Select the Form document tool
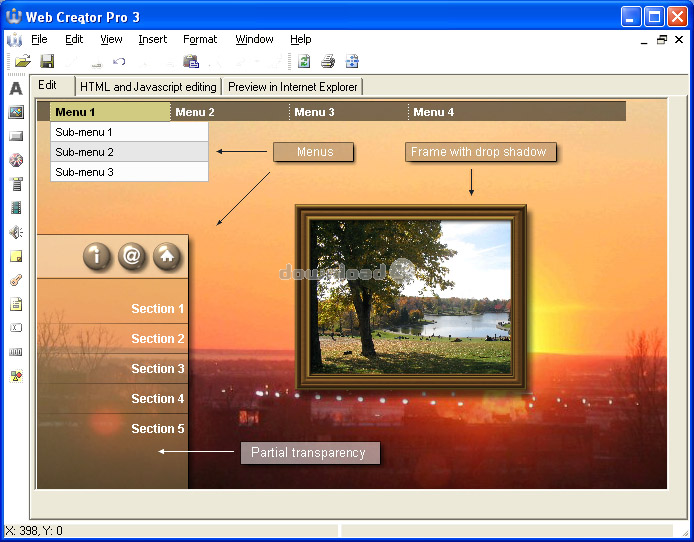This screenshot has width=694, height=542. 16,304
